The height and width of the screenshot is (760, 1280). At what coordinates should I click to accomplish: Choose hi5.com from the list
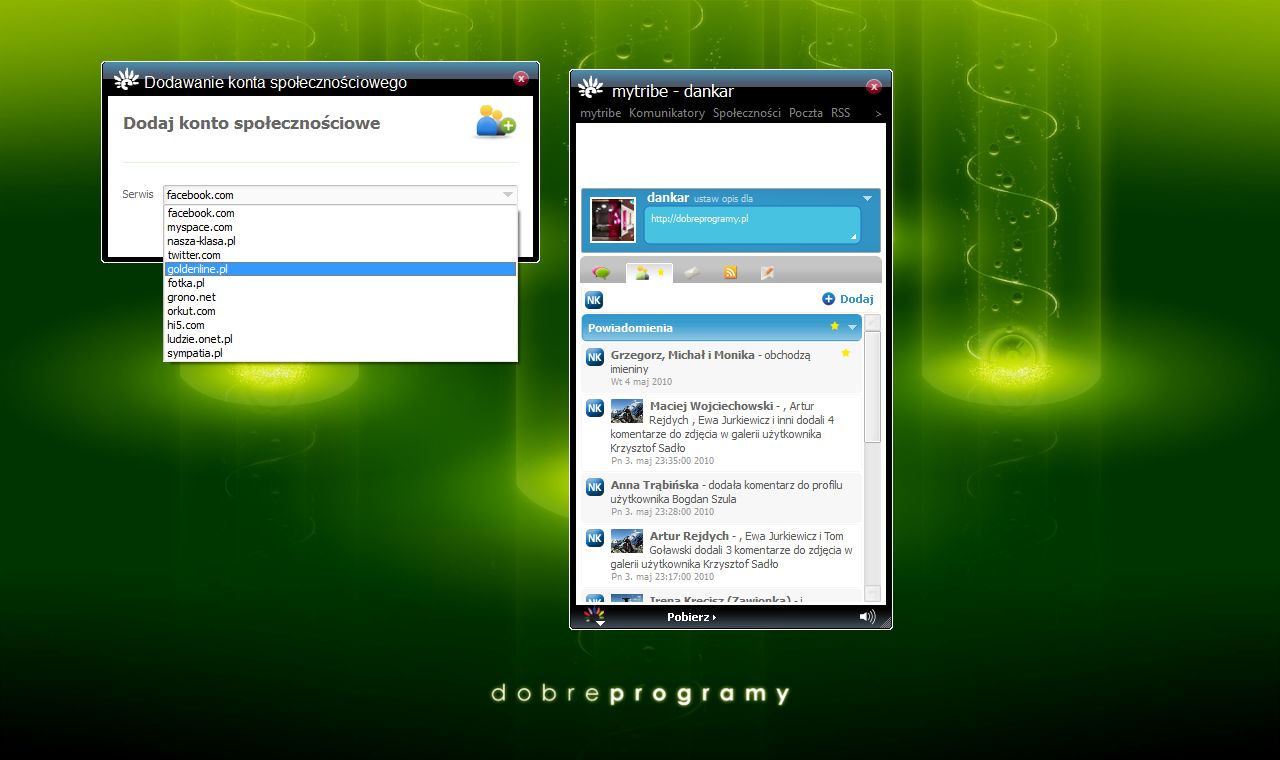(x=340, y=325)
